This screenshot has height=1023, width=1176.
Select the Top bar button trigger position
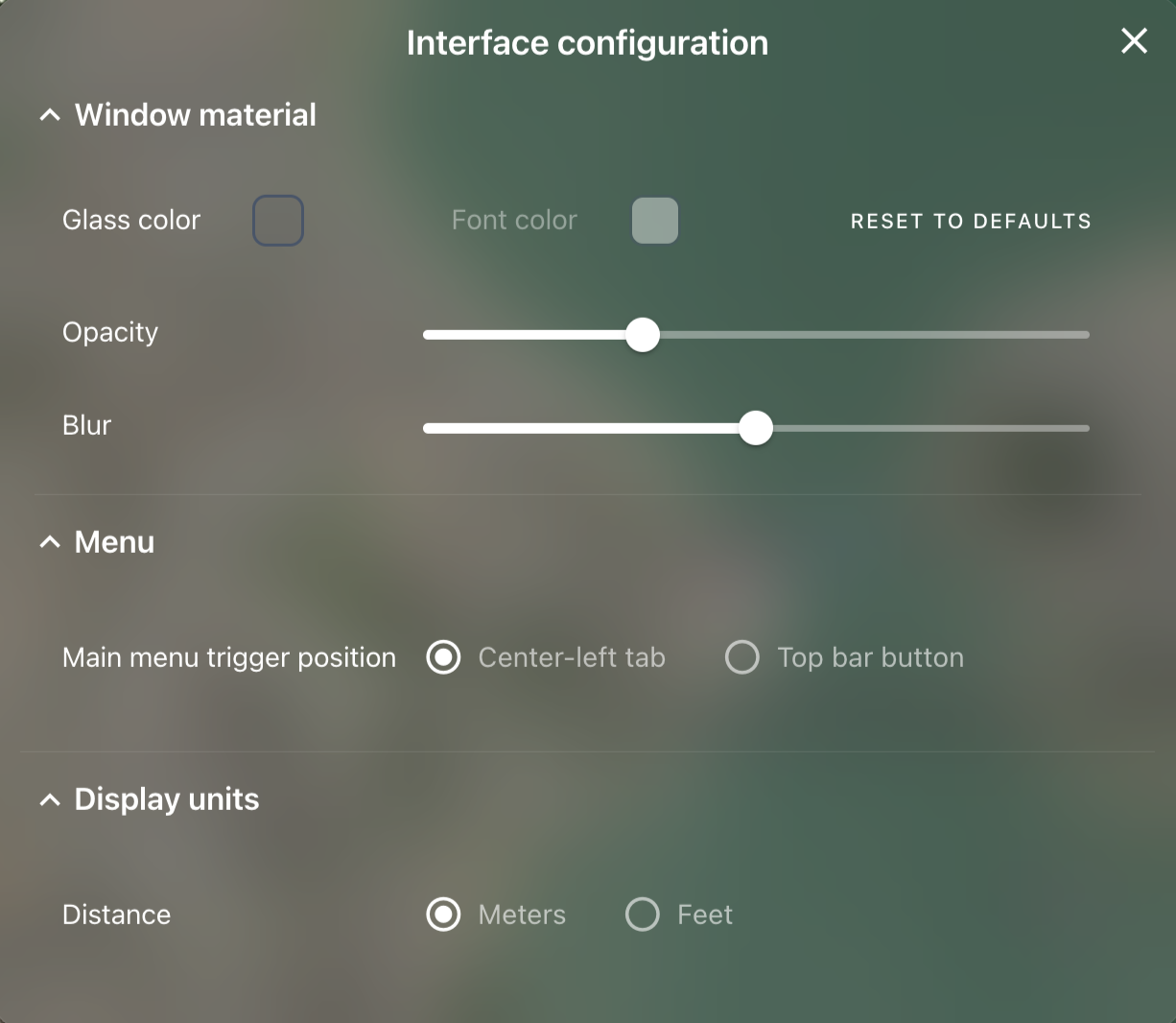click(741, 657)
